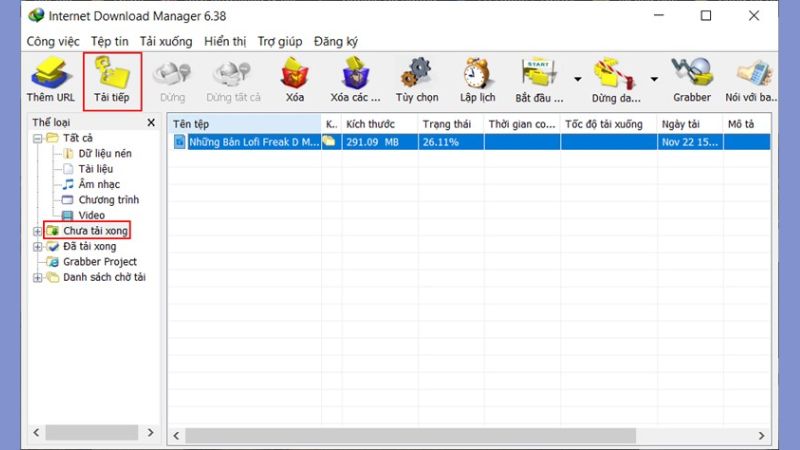Select the Những Bản Lofi Freak D download row
800x450 pixels.
point(469,142)
